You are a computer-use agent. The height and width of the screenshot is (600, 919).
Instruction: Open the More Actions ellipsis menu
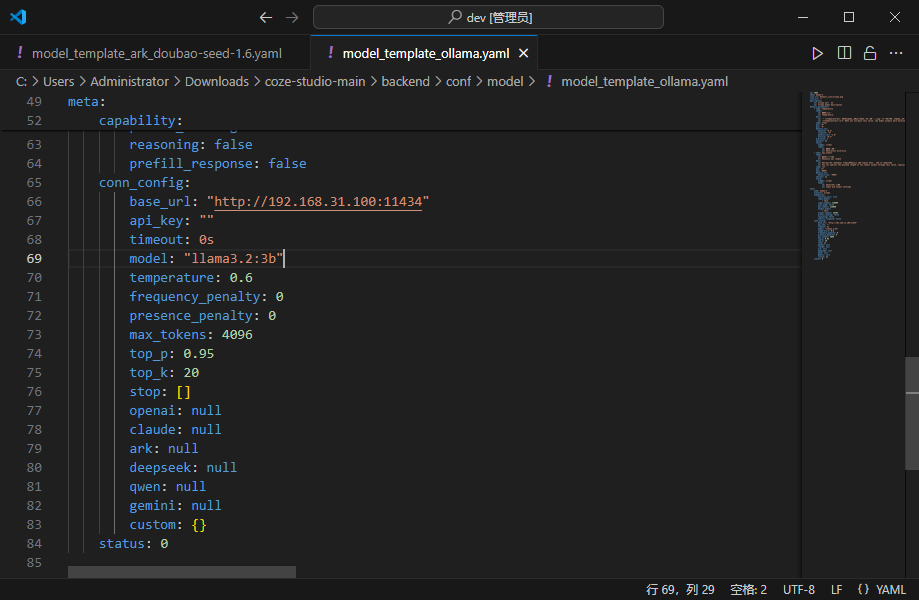click(x=896, y=53)
